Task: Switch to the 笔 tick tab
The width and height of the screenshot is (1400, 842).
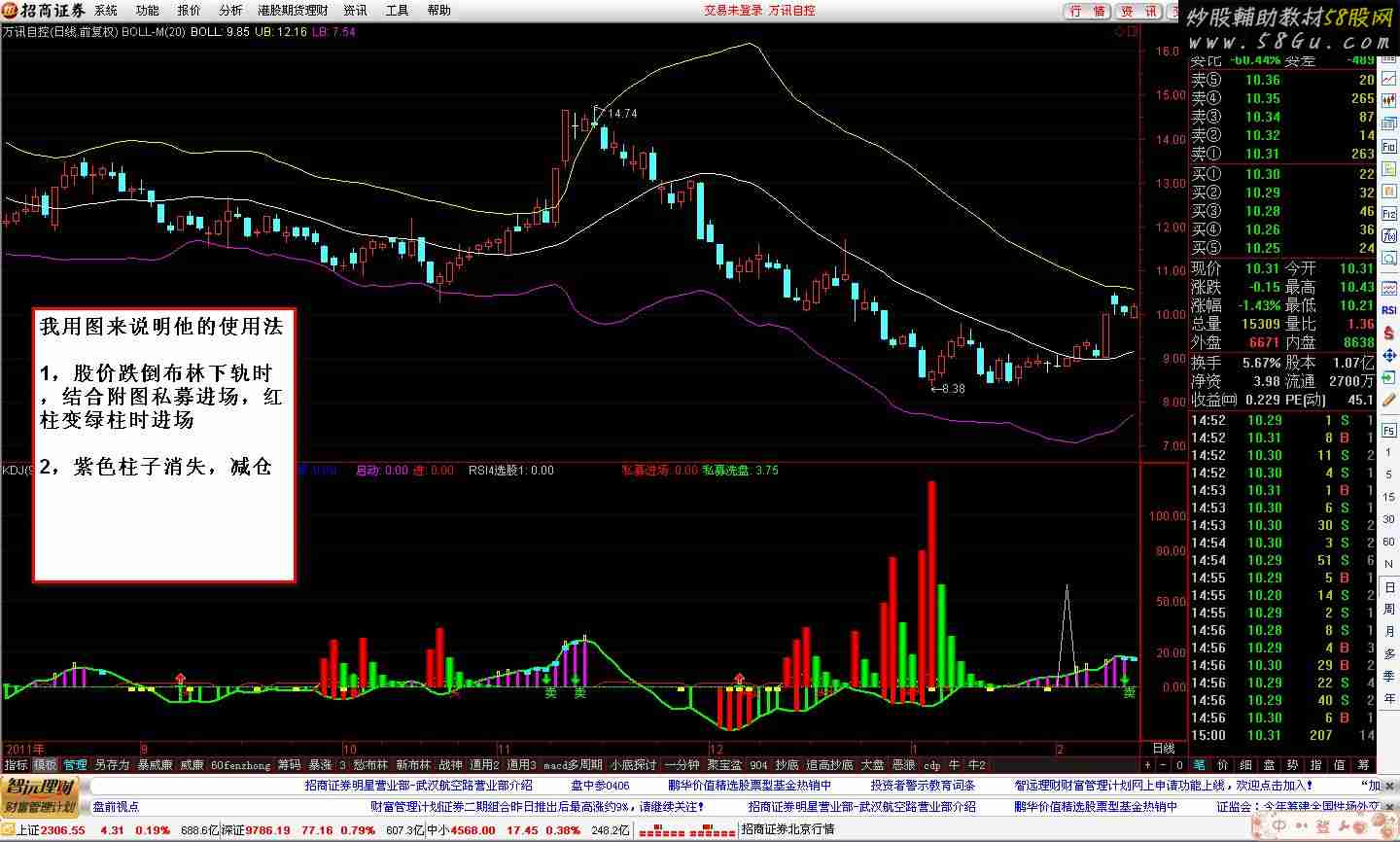Action: 1199,765
